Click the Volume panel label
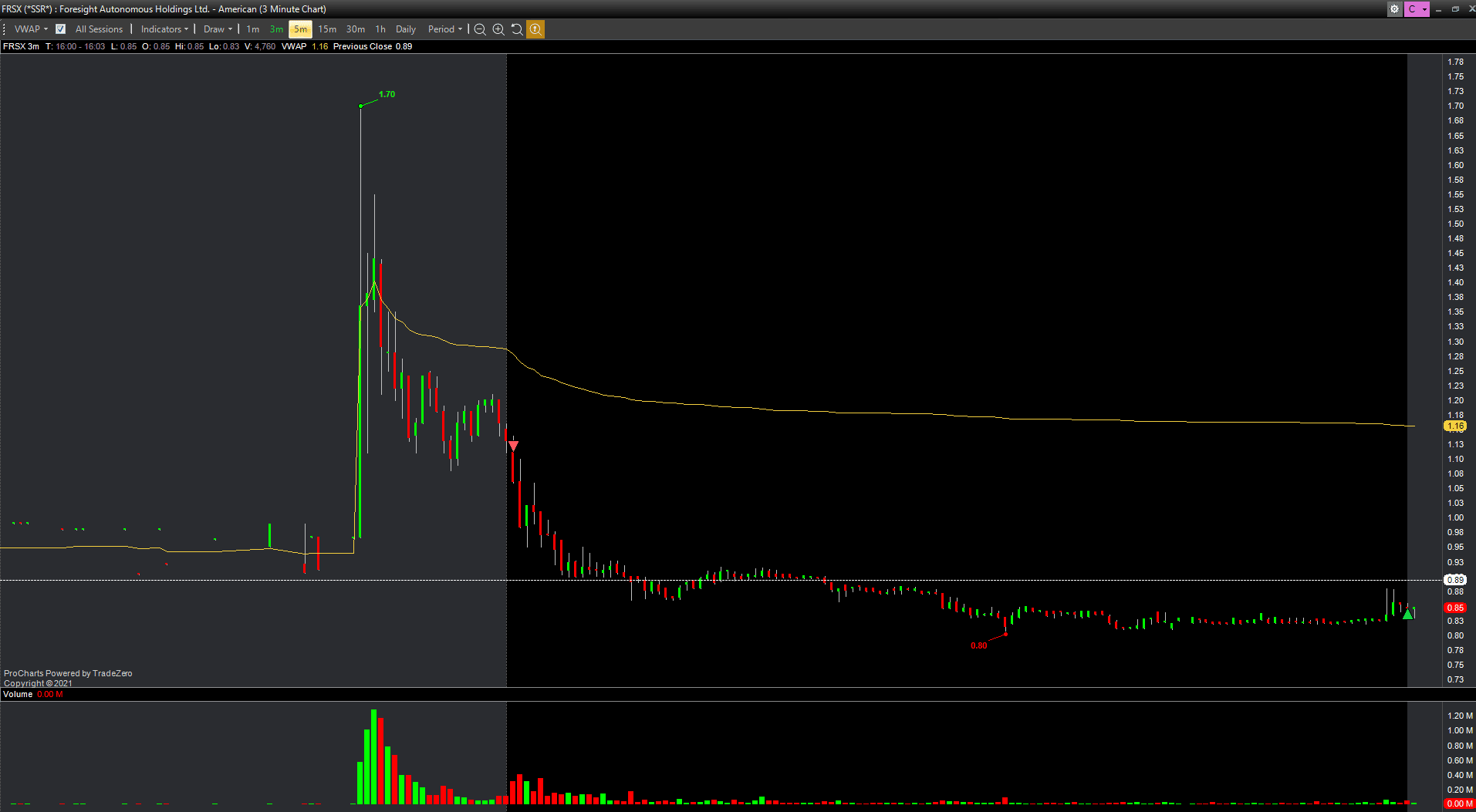 point(18,694)
